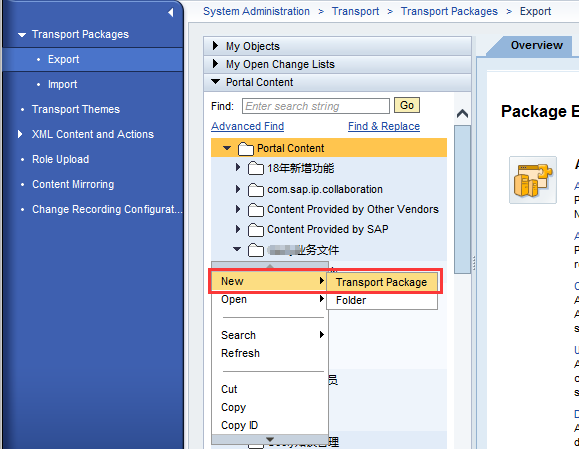Image resolution: width=579 pixels, height=449 pixels.
Task: Click the Find search string field
Action: click(316, 106)
